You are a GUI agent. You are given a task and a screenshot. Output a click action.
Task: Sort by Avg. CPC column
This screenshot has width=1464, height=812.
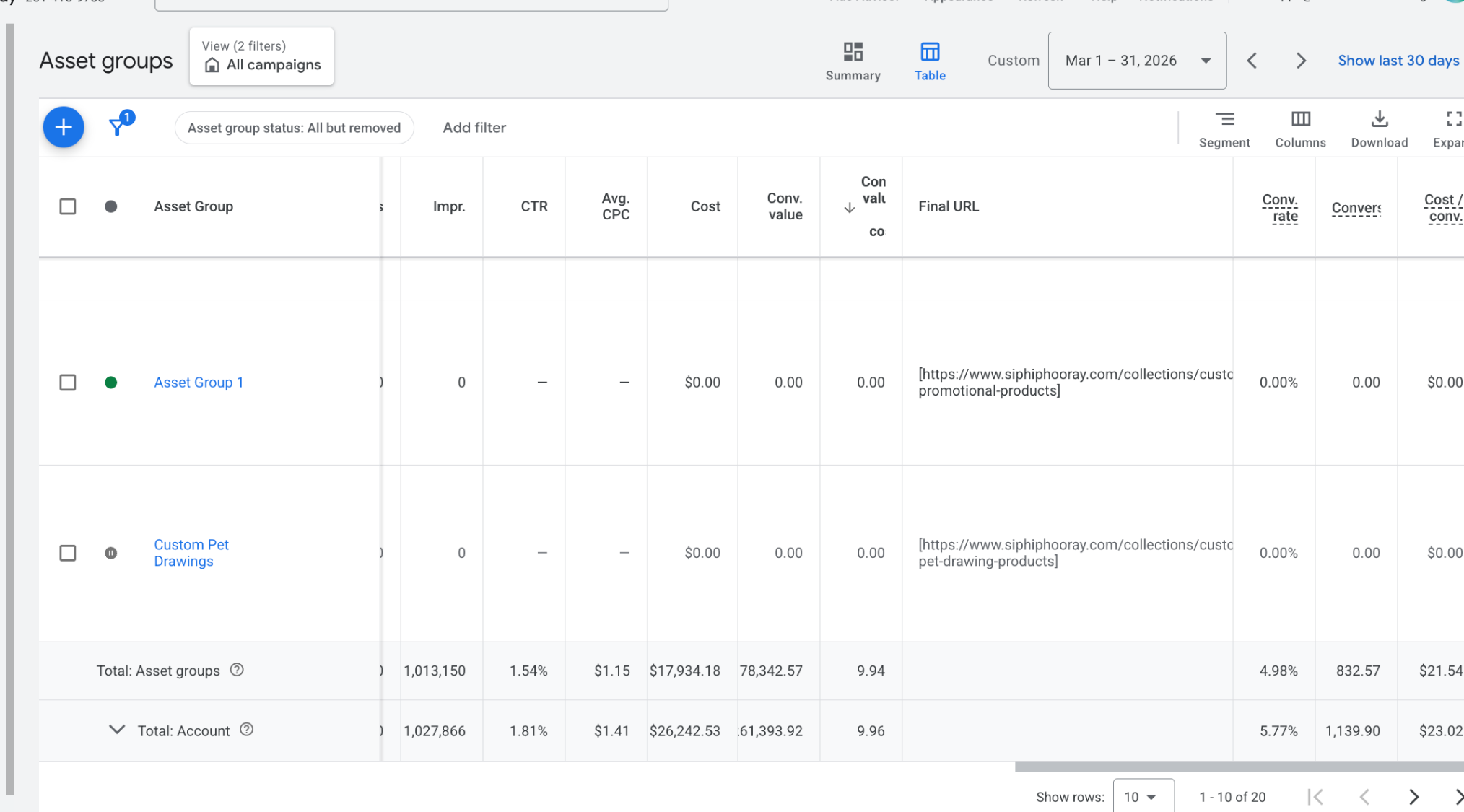click(616, 206)
